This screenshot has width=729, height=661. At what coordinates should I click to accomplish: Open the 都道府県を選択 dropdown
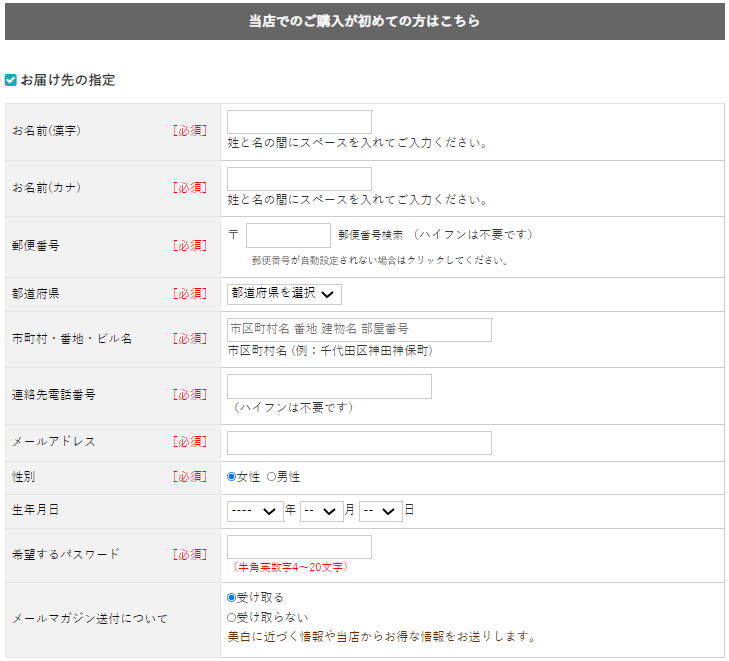click(284, 293)
